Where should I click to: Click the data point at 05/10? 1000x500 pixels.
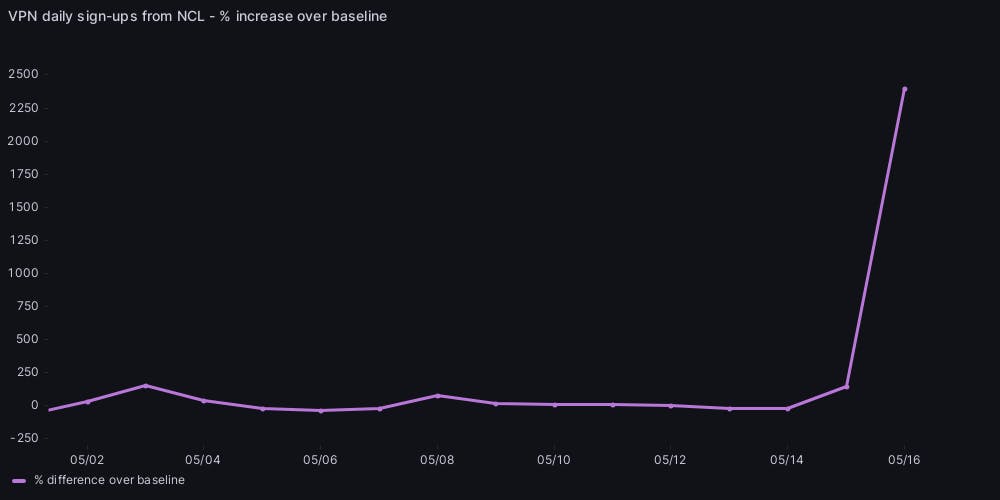pyautogui.click(x=554, y=405)
